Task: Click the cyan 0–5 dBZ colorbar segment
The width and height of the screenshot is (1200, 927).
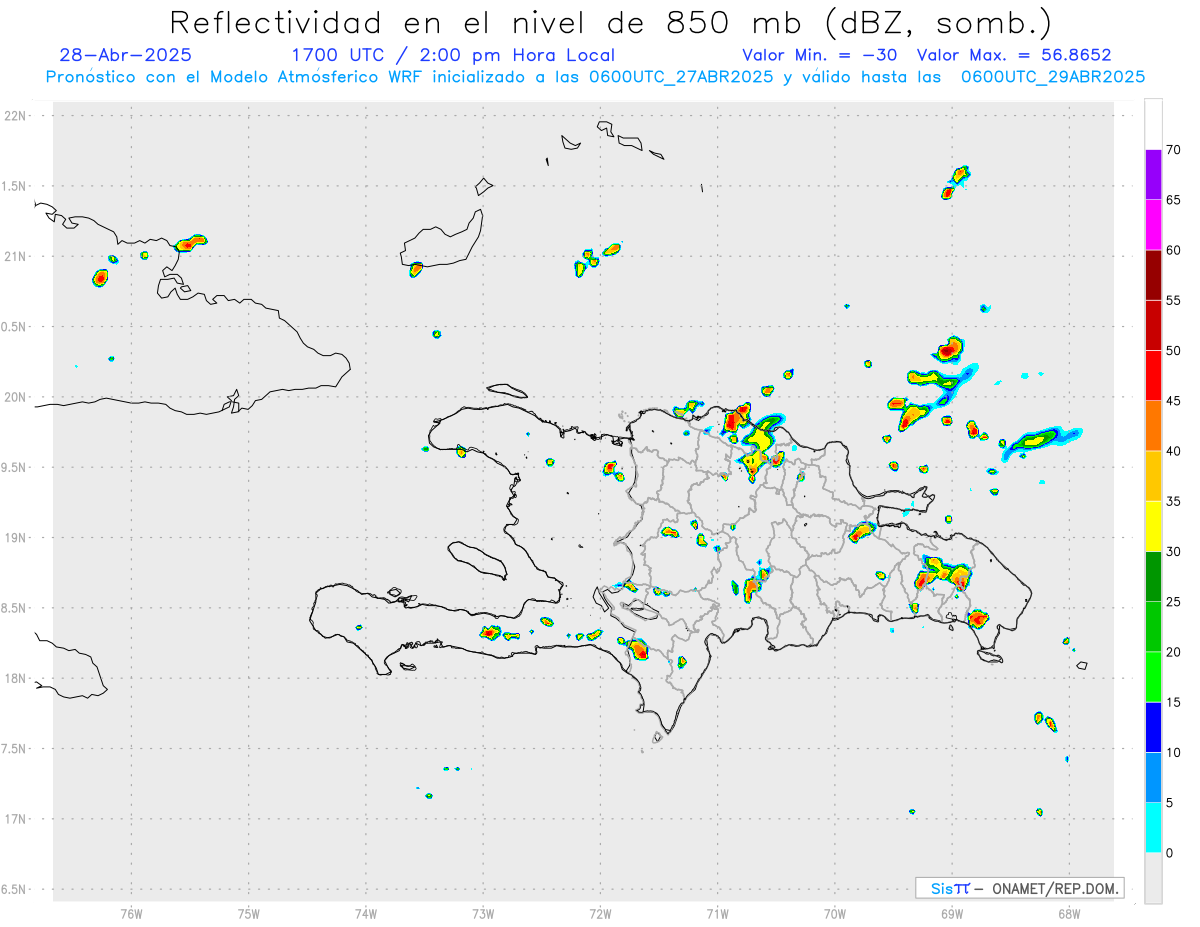Action: (x=1153, y=828)
